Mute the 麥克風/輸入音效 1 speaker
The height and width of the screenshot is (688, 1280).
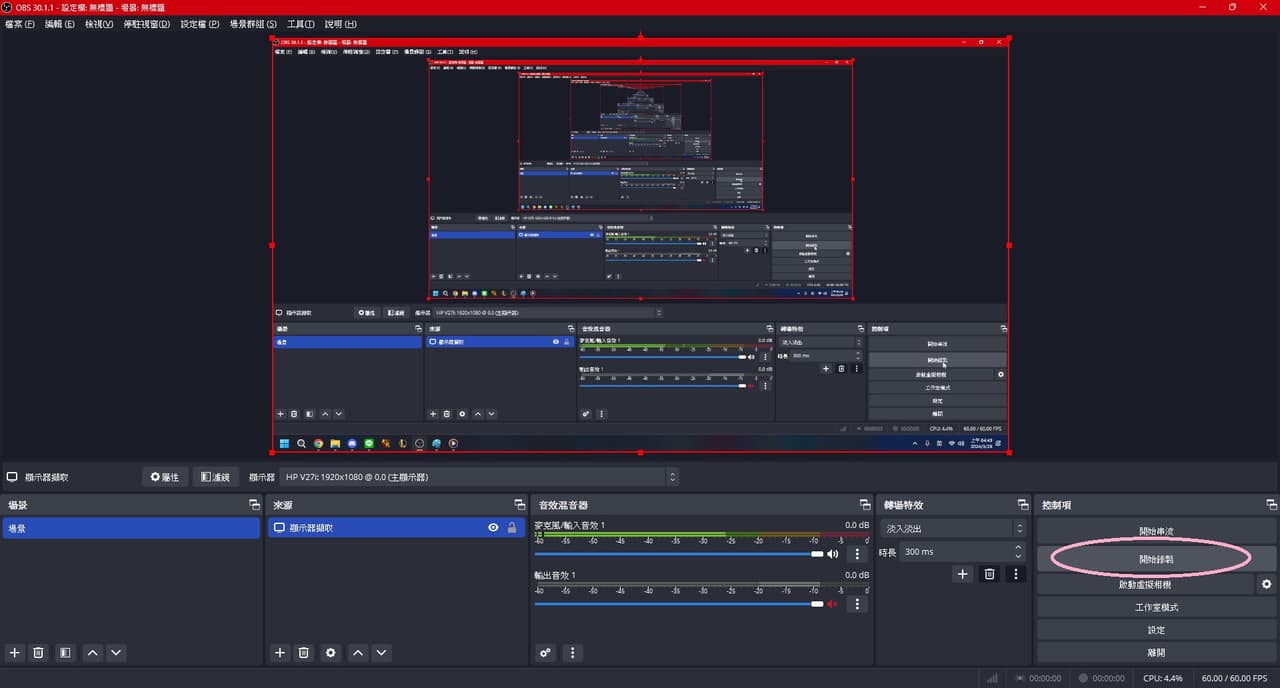pos(832,553)
